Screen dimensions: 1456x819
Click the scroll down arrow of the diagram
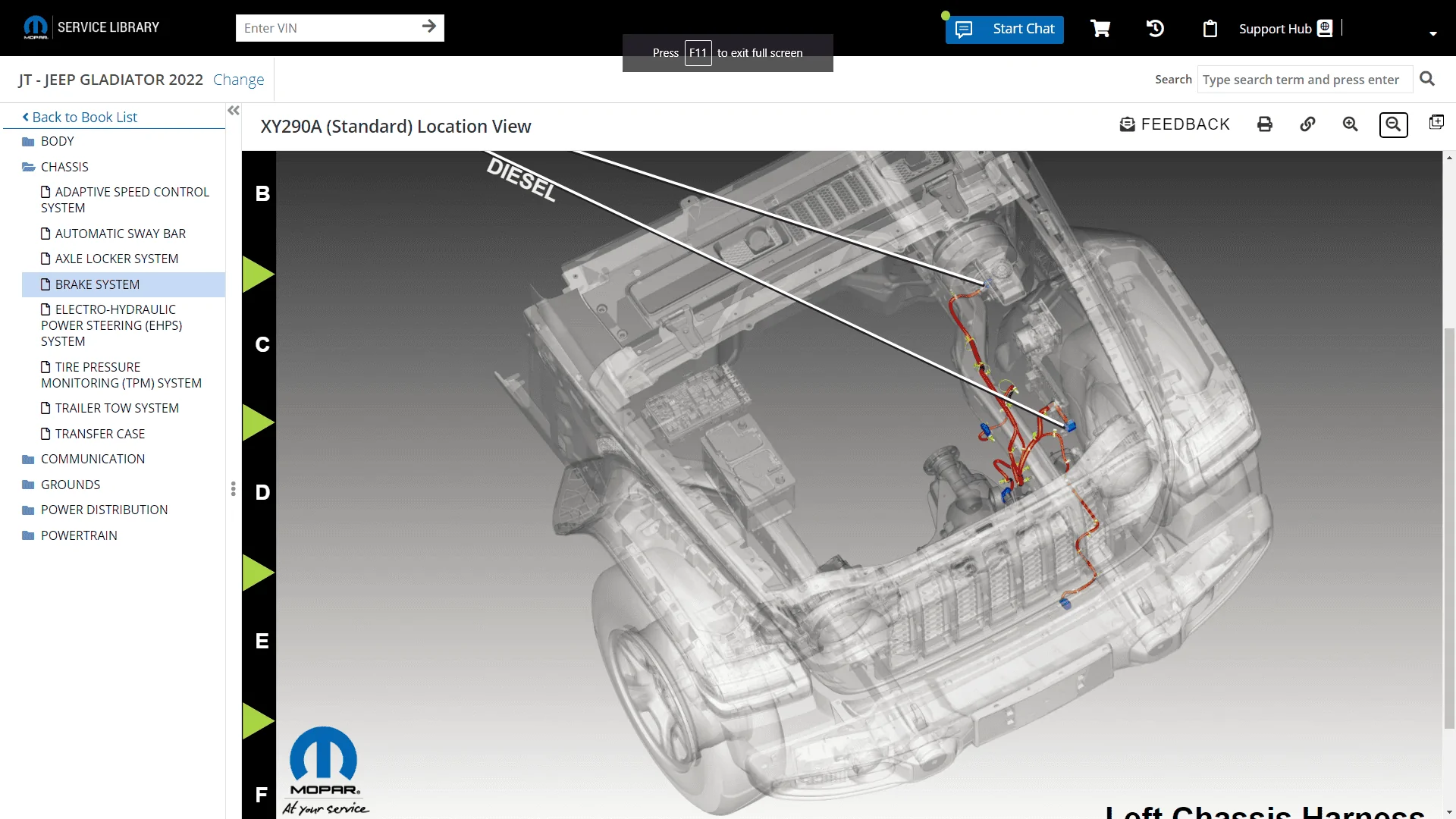(x=1449, y=813)
